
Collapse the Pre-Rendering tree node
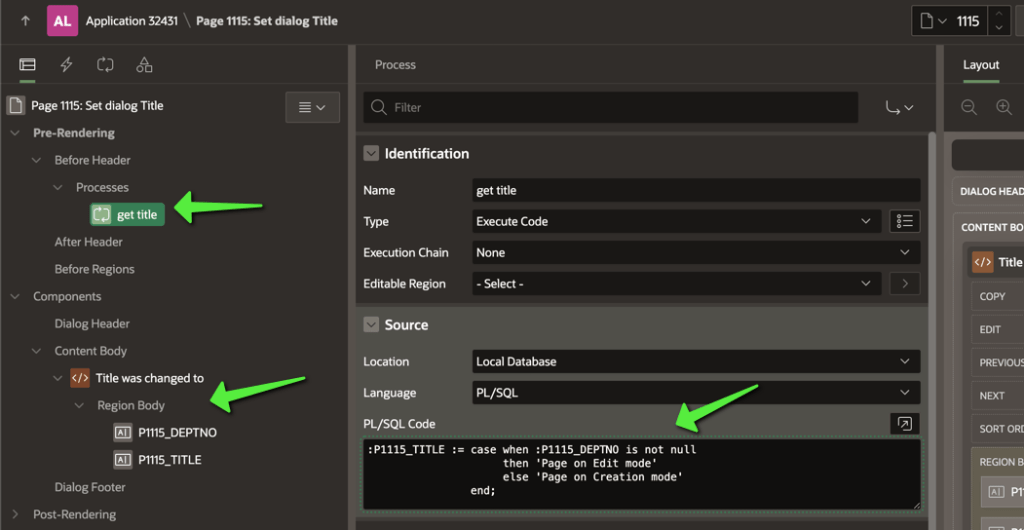(15, 133)
